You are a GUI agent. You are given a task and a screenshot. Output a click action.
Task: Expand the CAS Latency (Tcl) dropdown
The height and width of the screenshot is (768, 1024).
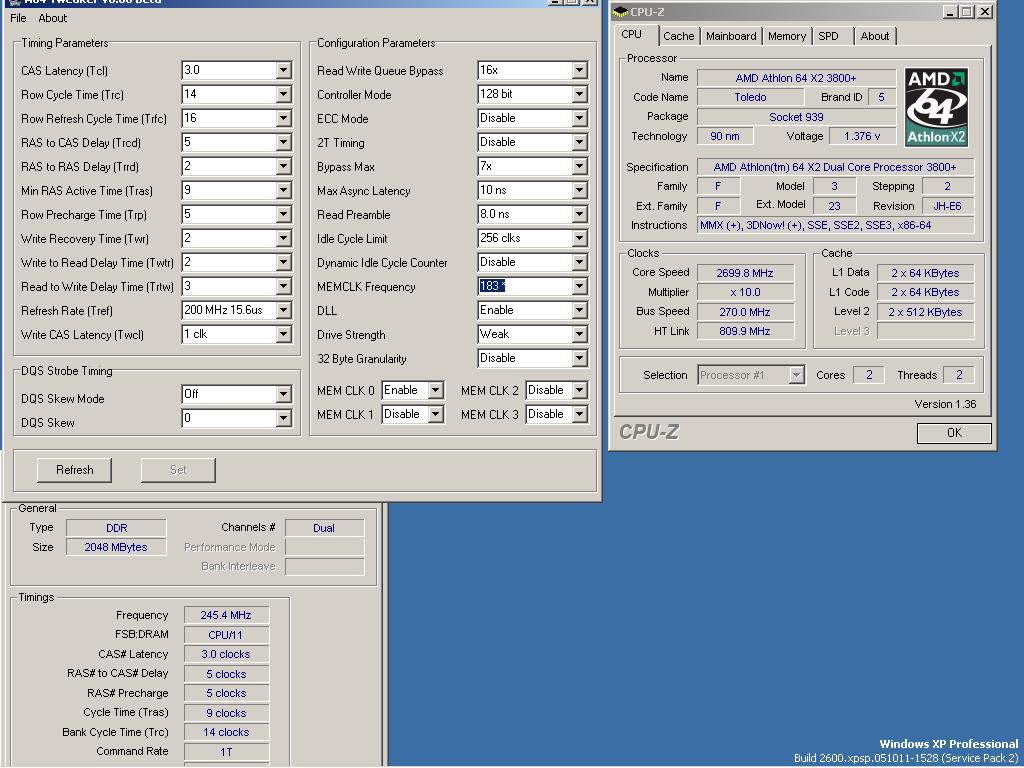283,71
